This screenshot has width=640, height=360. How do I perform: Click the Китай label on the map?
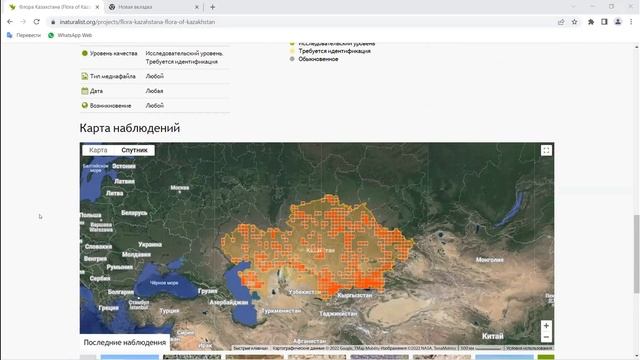(x=493, y=336)
